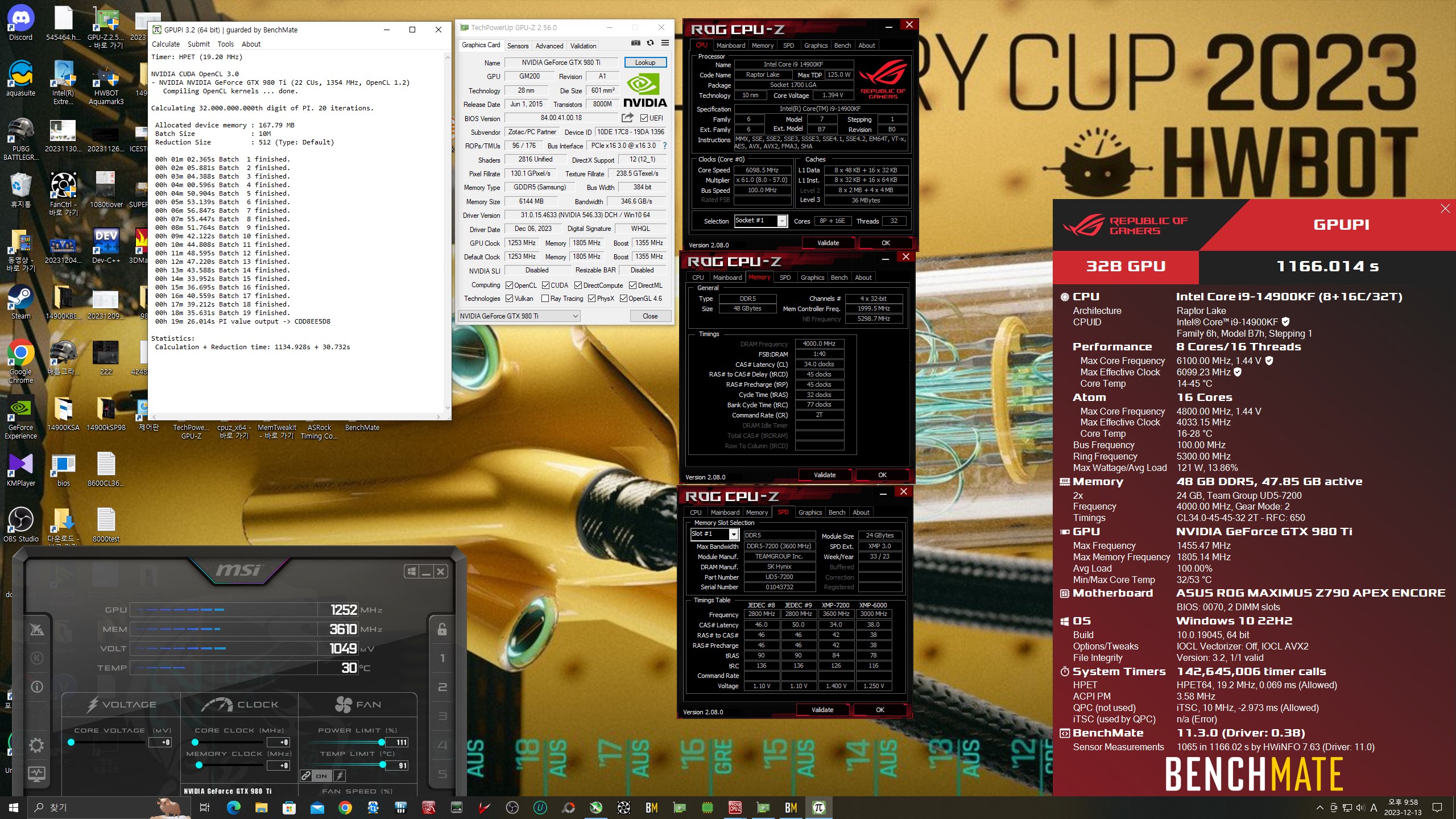The height and width of the screenshot is (819, 1456).
Task: Toggle the Afterburner profile lock icon
Action: tap(442, 629)
